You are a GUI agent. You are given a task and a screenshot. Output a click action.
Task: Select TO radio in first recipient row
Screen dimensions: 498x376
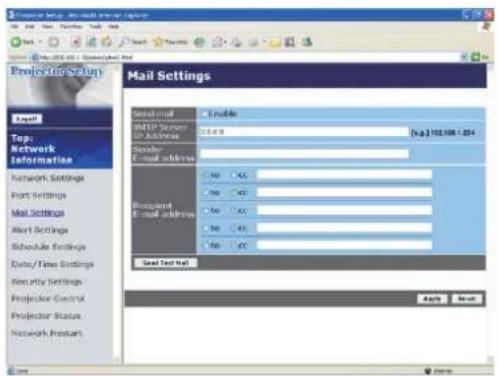click(206, 175)
